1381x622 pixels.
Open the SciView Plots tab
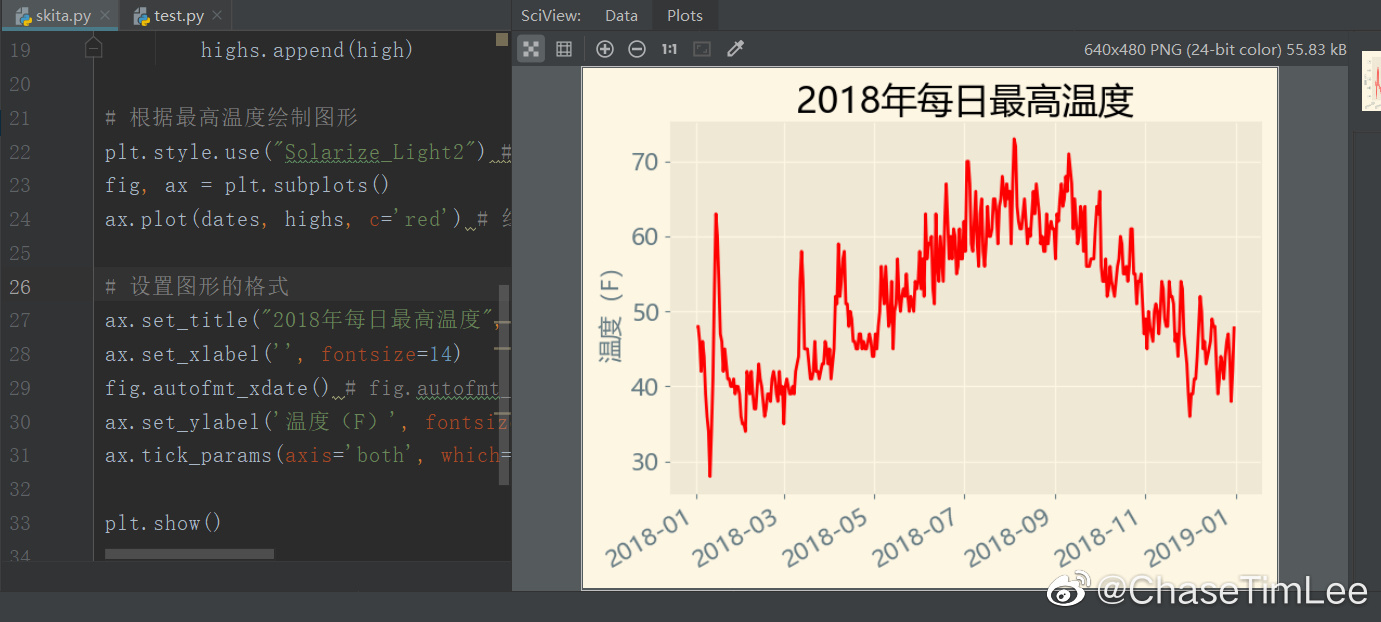click(685, 15)
